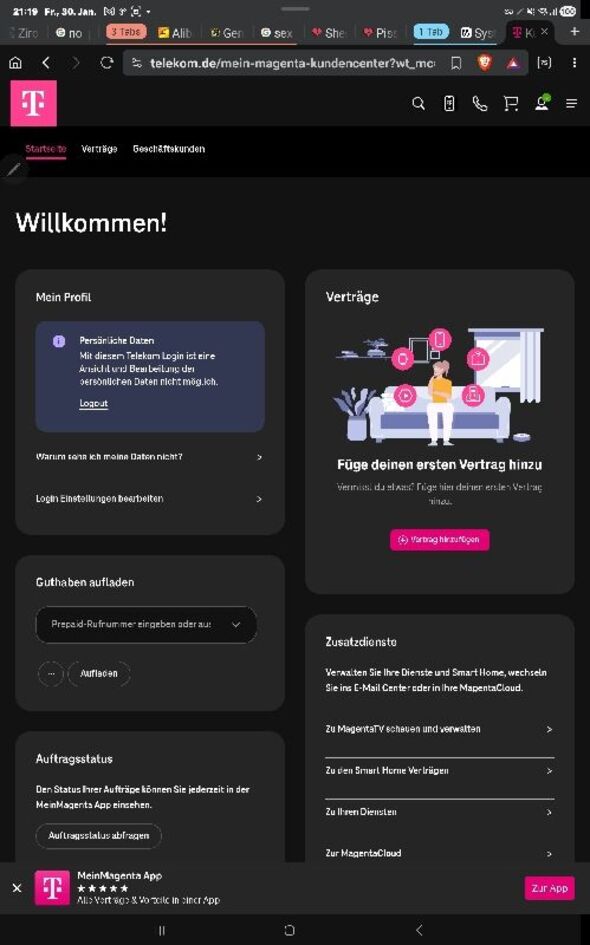590x945 pixels.
Task: Open 'Zu MagentaTV schauen und verwalten' row
Action: 439,729
